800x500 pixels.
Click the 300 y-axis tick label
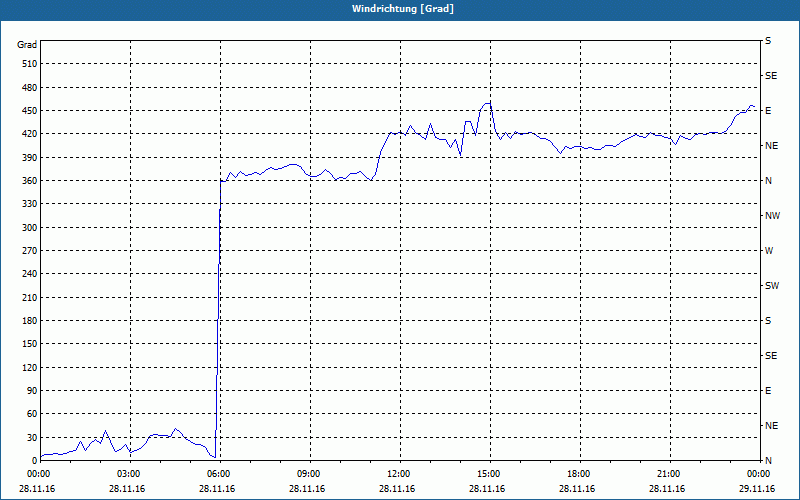[30, 228]
